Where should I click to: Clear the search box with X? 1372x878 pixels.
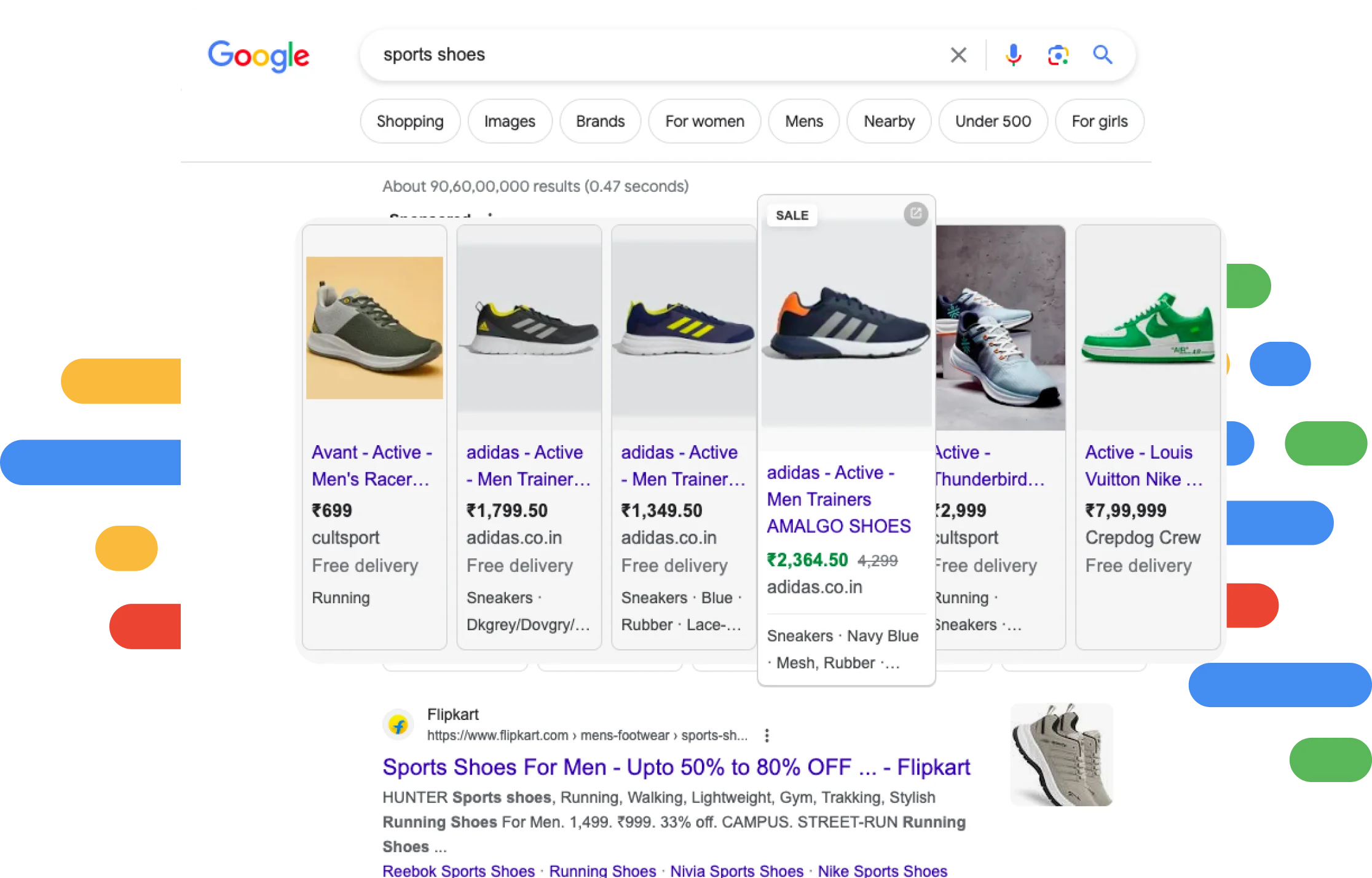pos(958,55)
